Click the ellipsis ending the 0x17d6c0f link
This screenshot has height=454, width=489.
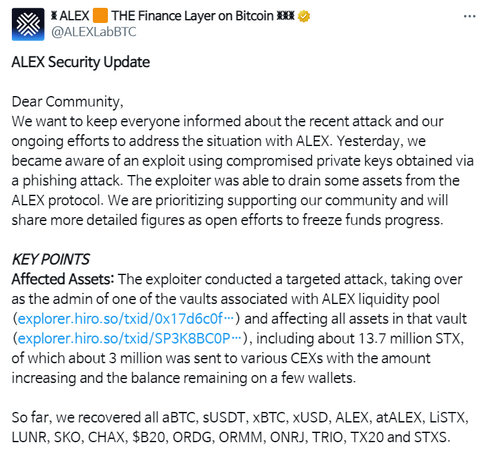tap(229, 319)
